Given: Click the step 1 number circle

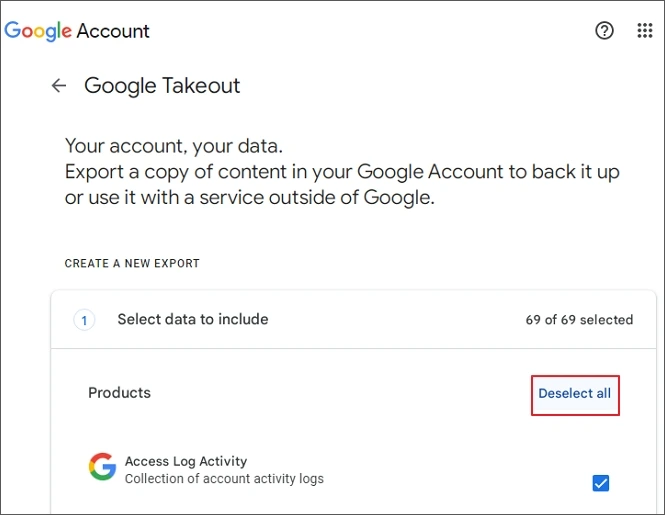Looking at the screenshot, I should coord(85,321).
